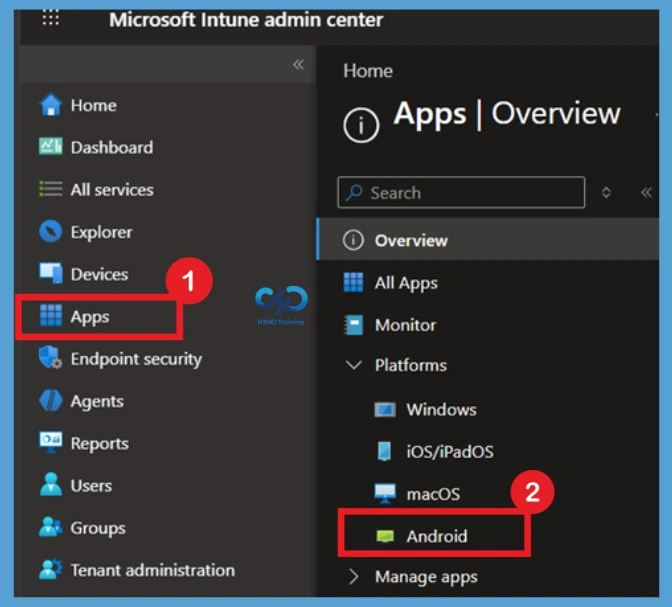Open Groups label in sidebar
Screen dimensions: 672x607
pyautogui.click(x=98, y=528)
